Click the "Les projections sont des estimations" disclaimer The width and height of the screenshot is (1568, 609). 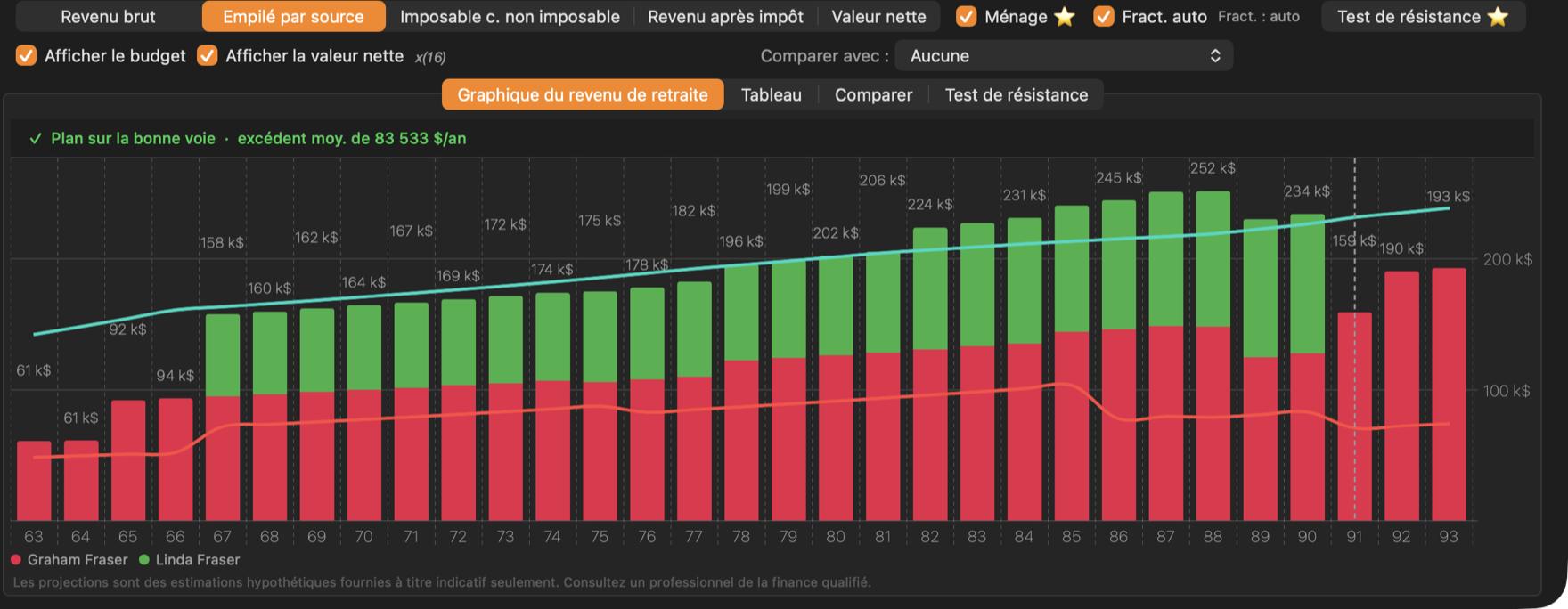[442, 582]
